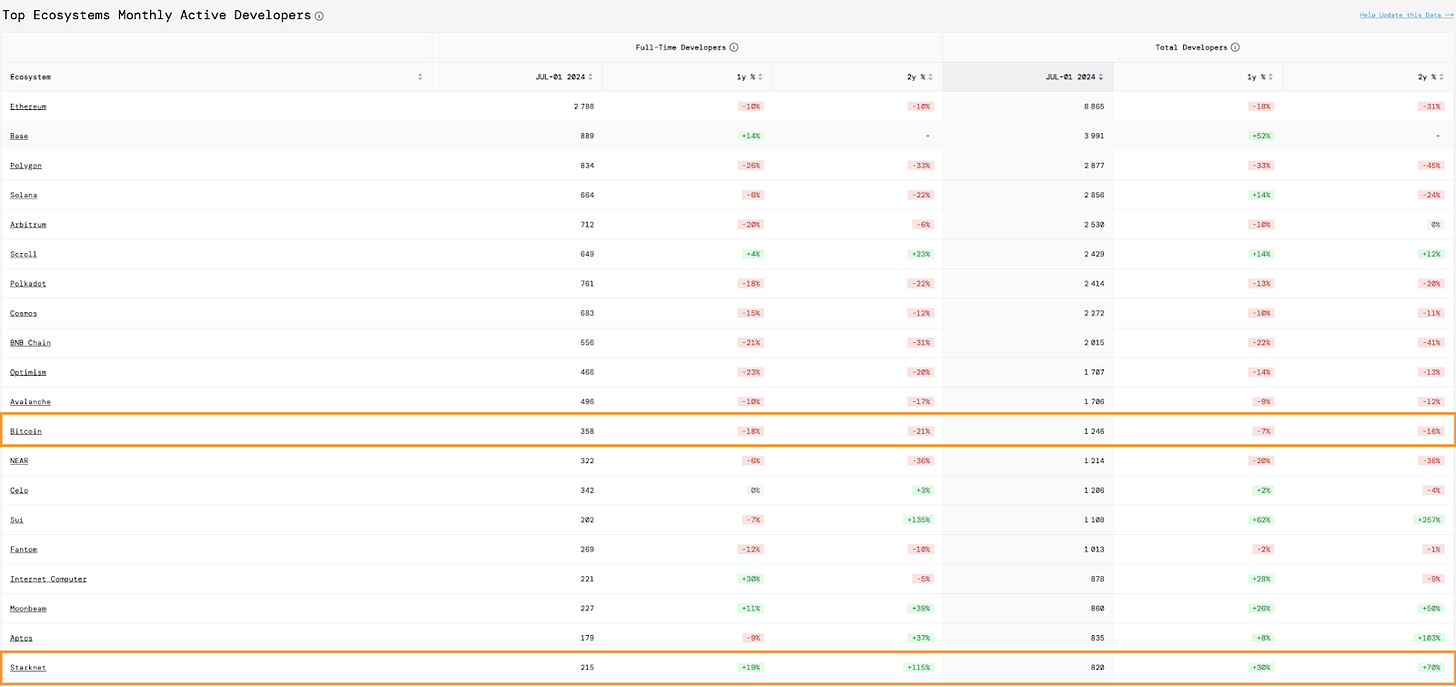This screenshot has width=1456, height=687.
Task: Open the Base ecosystem link
Action: tap(19, 136)
